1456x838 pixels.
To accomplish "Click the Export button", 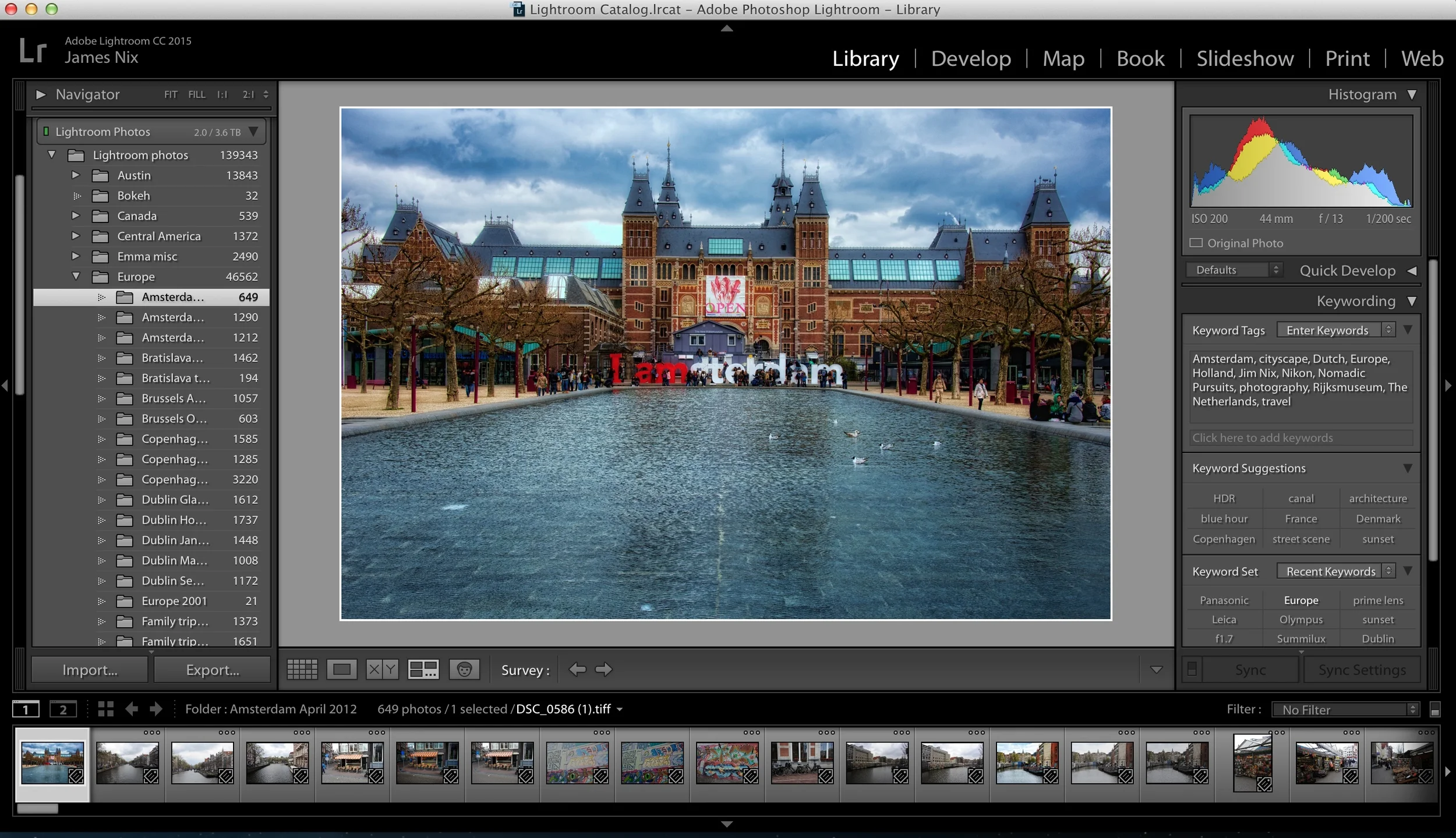I will click(x=213, y=670).
